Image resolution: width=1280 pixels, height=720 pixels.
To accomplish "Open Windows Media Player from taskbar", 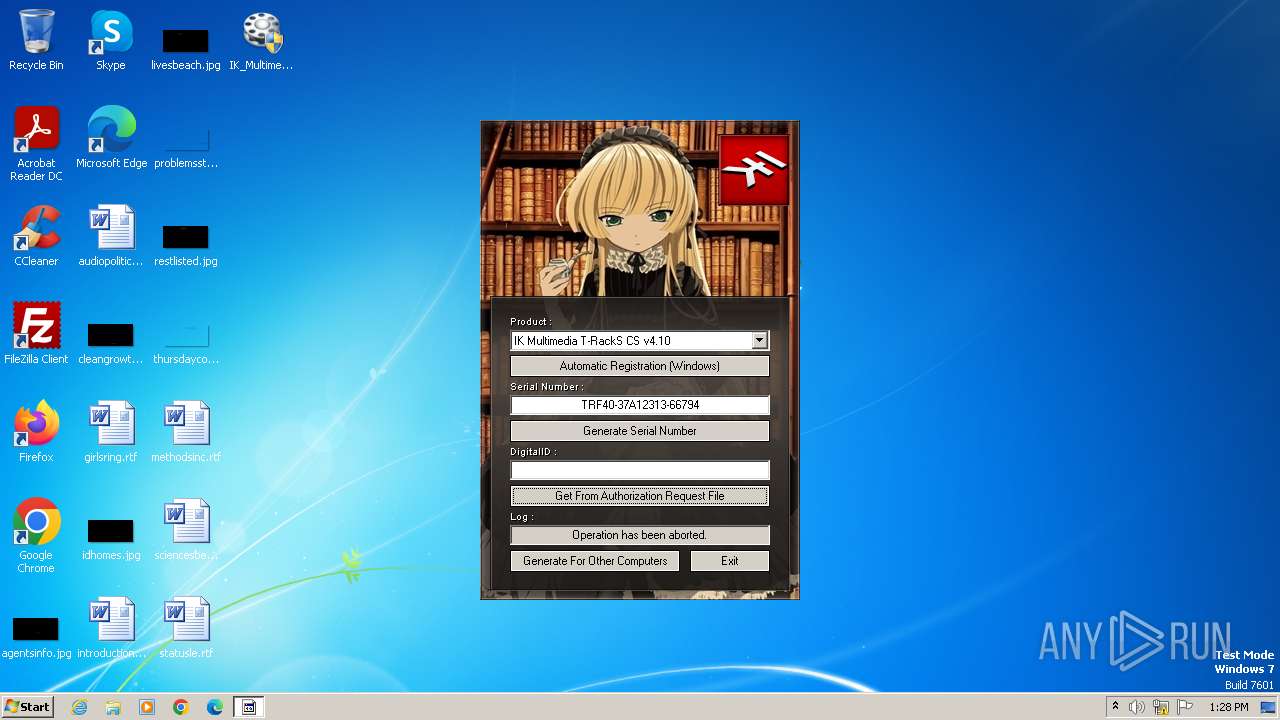I will (147, 707).
